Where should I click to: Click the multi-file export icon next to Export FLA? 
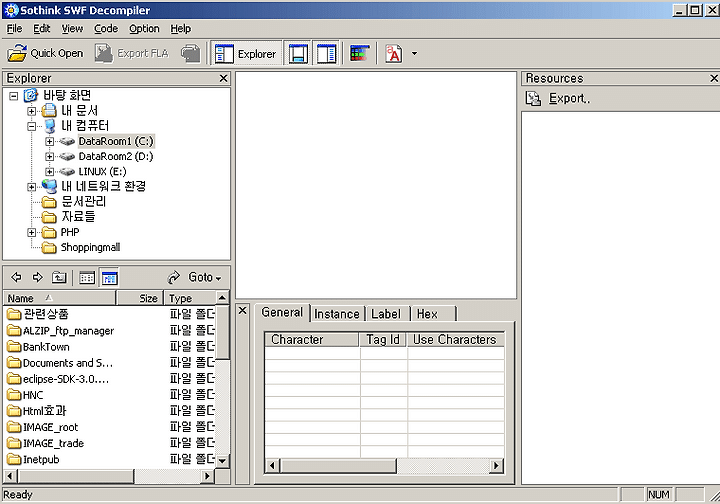191,53
